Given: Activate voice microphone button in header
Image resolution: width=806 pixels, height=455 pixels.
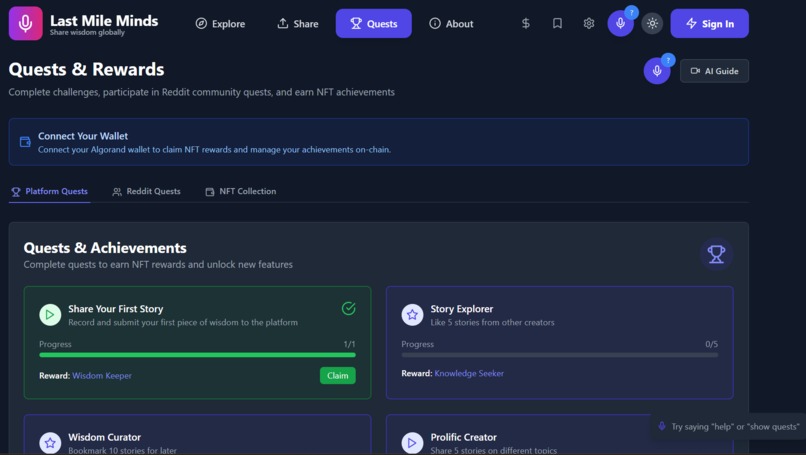Looking at the screenshot, I should click(620, 24).
